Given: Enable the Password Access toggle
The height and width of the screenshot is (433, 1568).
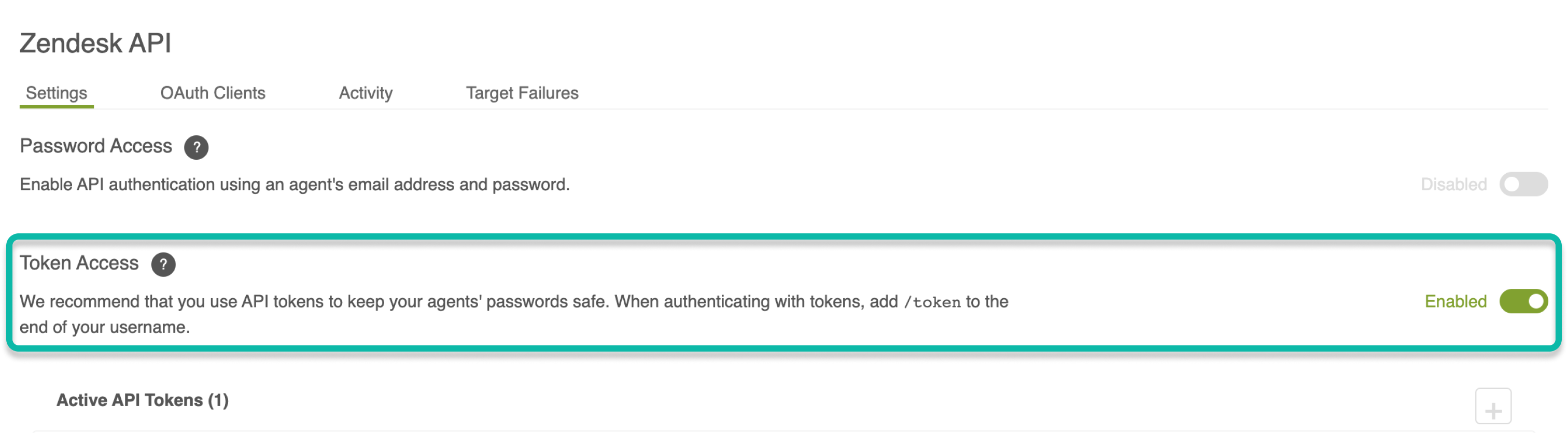Looking at the screenshot, I should (x=1523, y=184).
